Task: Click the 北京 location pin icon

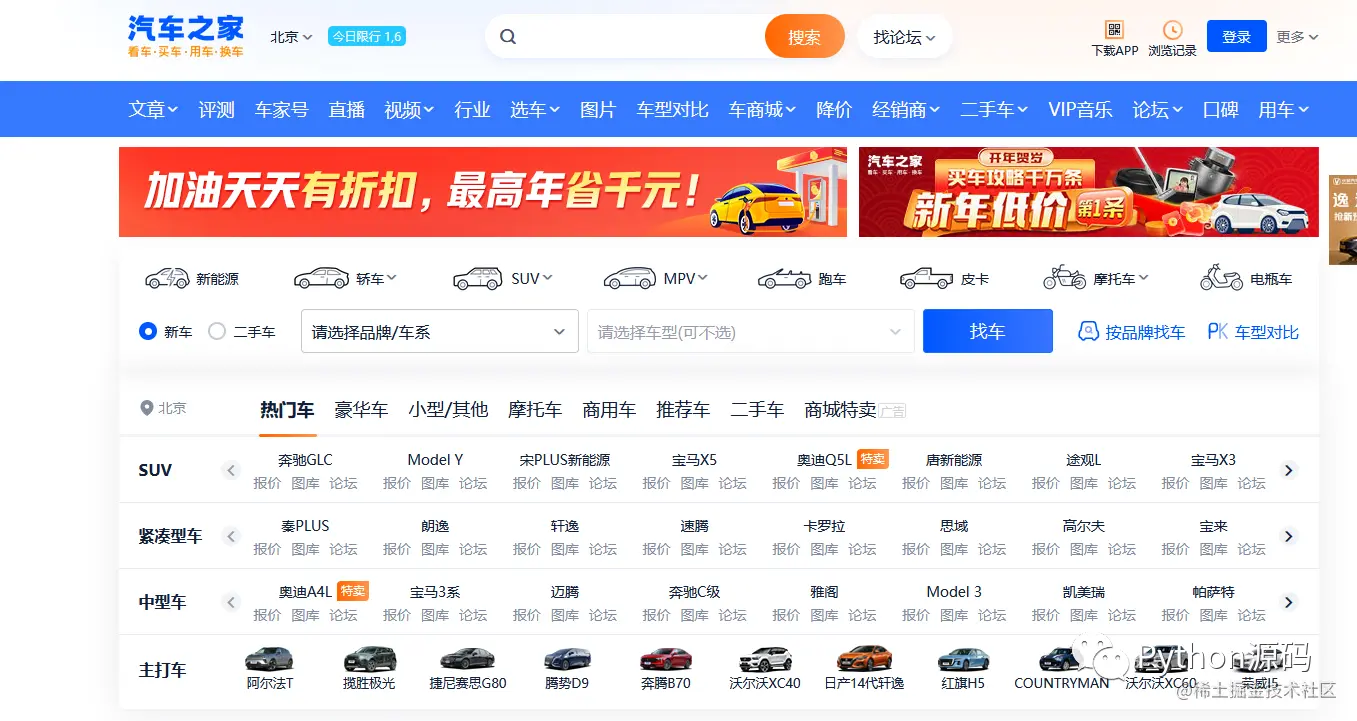Action: [147, 408]
